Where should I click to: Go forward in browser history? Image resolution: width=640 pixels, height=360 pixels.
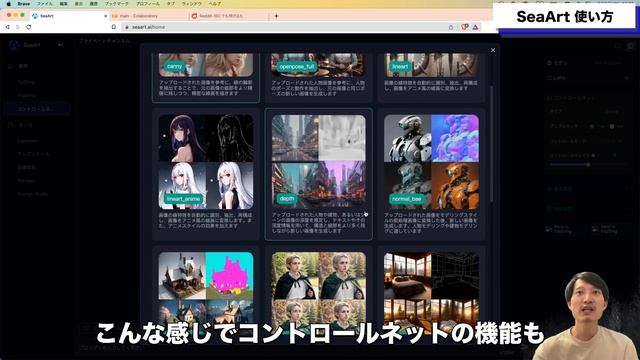[x=18, y=27]
